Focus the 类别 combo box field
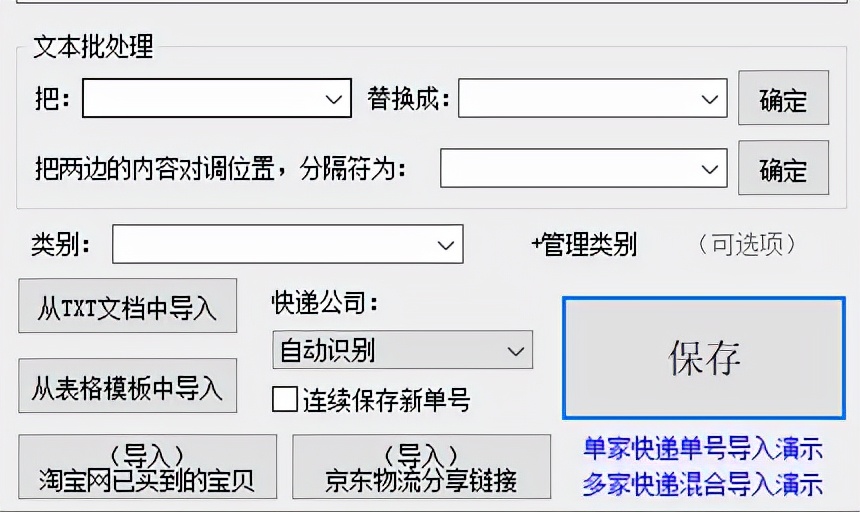 274,244
